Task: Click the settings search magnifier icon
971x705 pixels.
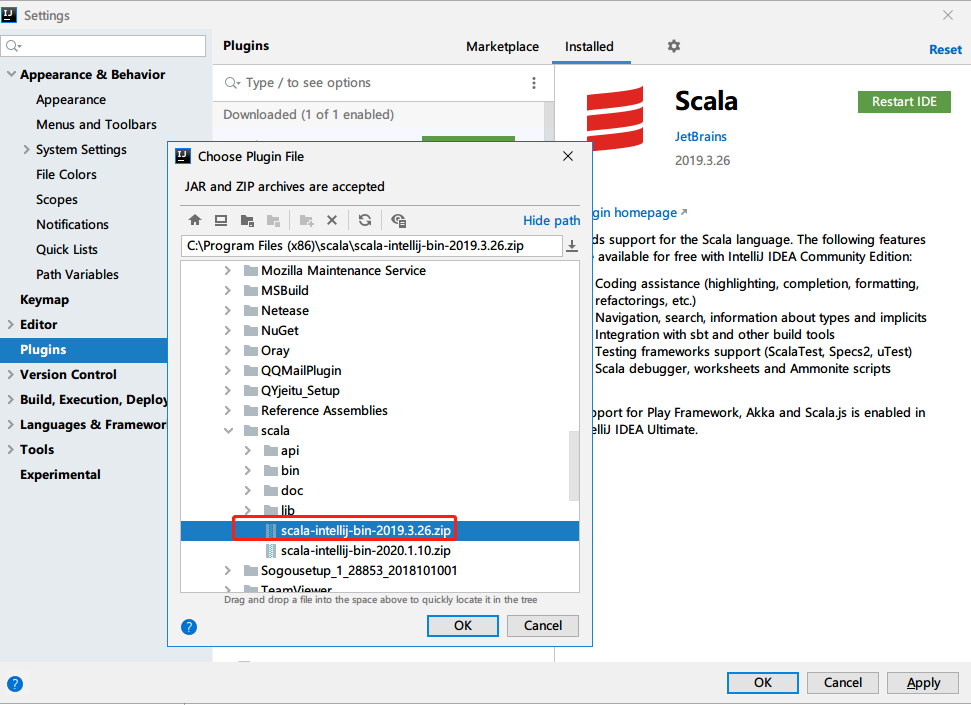Action: coord(14,46)
